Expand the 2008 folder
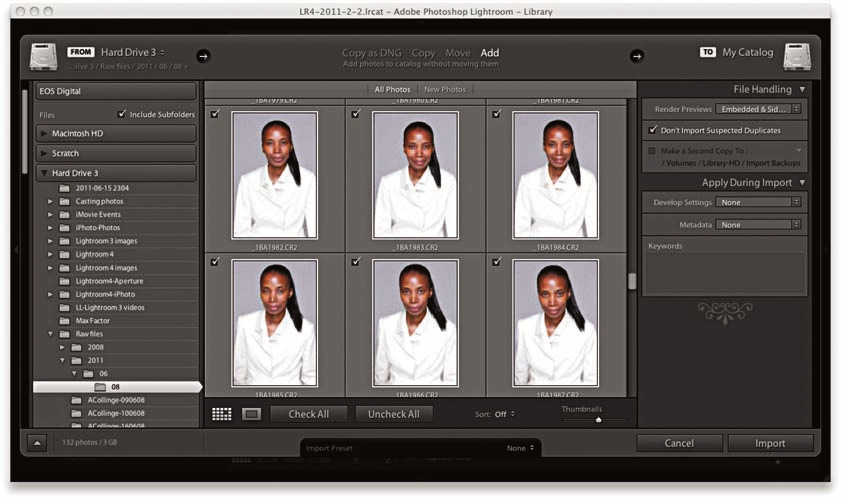This screenshot has height=499, width=841. pyautogui.click(x=62, y=347)
